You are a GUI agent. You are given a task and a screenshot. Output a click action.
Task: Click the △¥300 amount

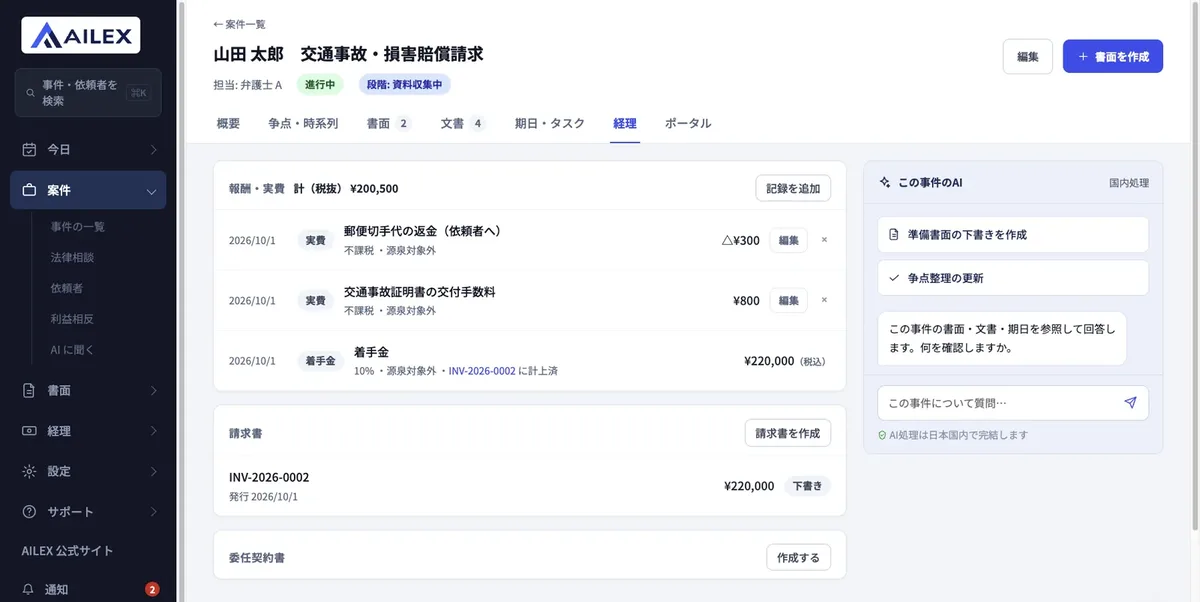(740, 240)
